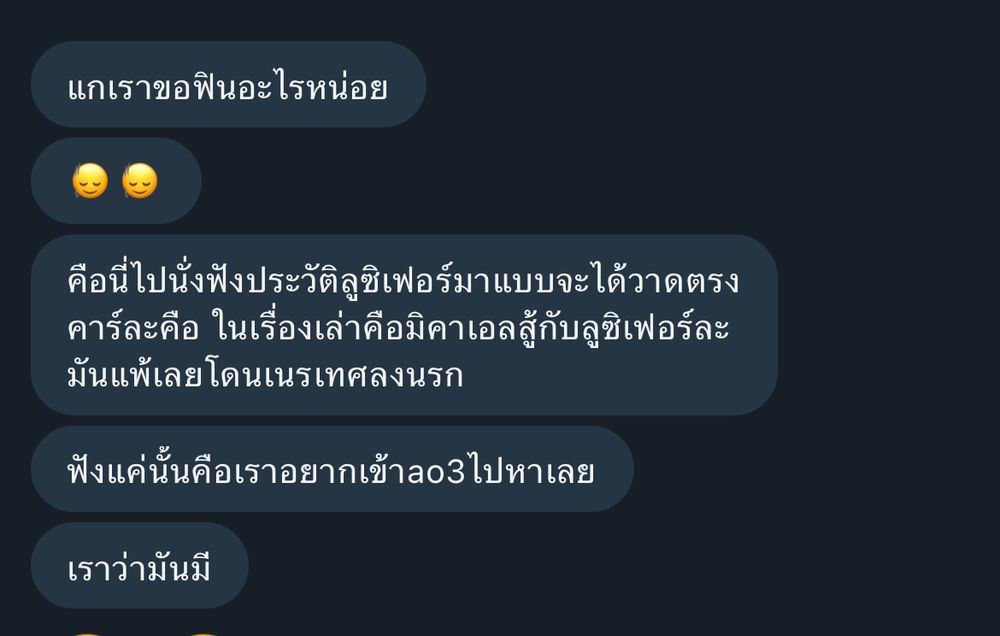1000x636 pixels.
Task: Click the first pensive face emoji
Action: pos(91,181)
